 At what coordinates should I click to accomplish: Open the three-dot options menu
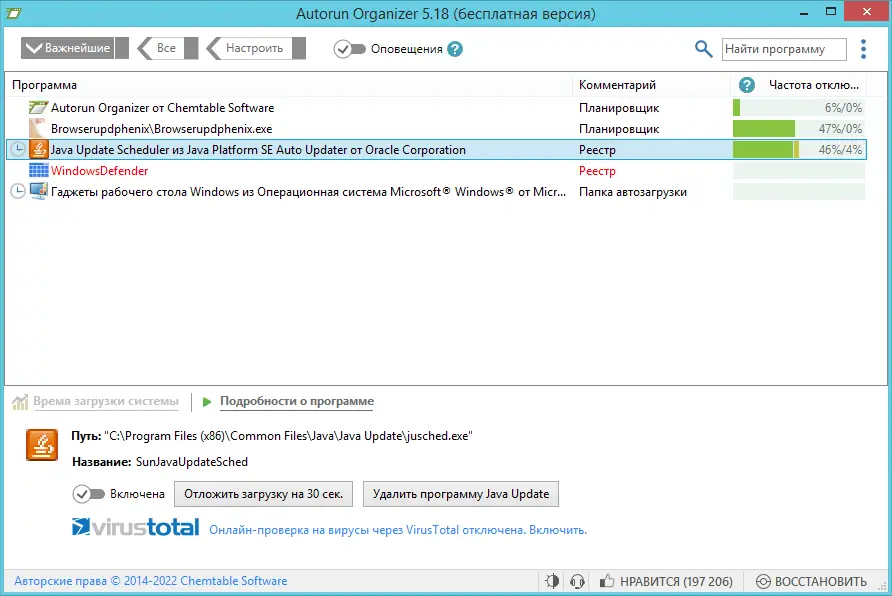[x=863, y=49]
